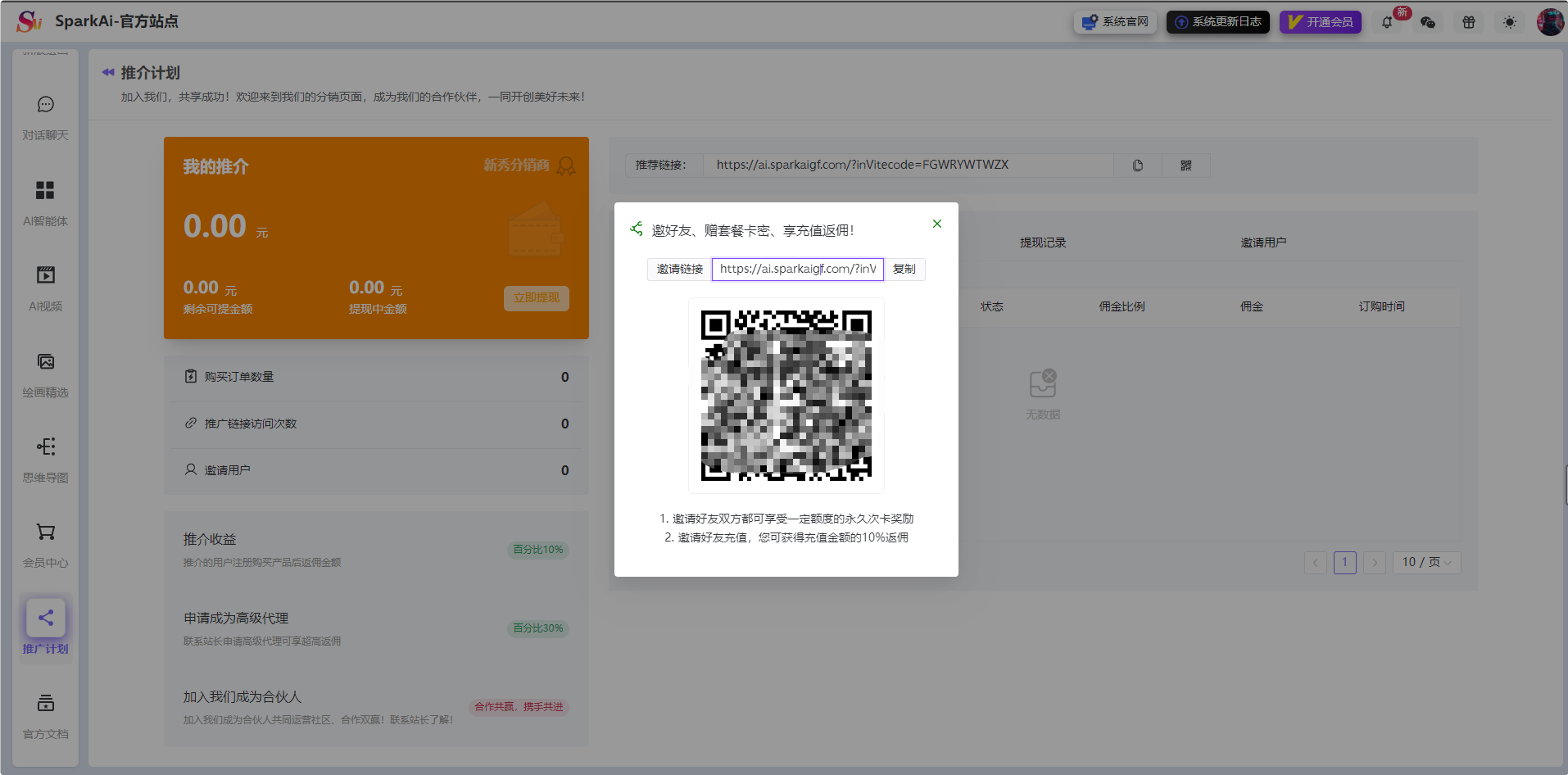Toggle the light/dark theme sun icon
Screen dimensions: 1568x775
[x=1510, y=22]
